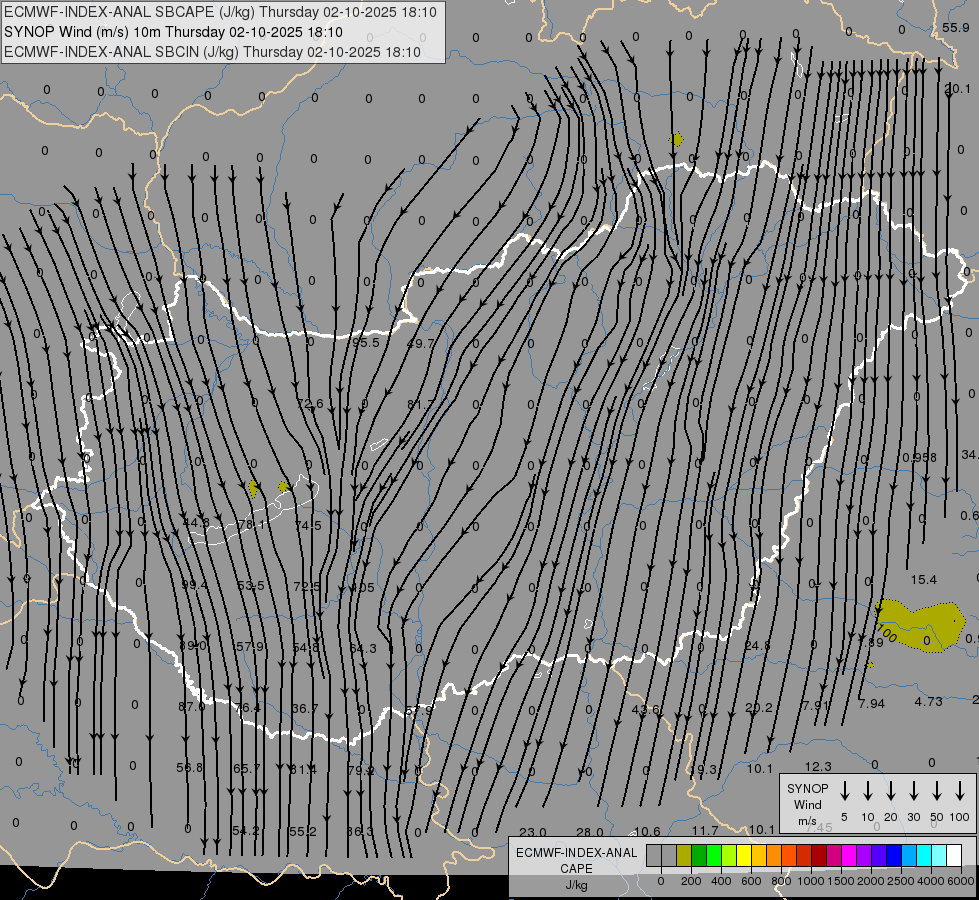Click the 79.2 value on the map
979x900 pixels.
pyautogui.click(x=361, y=770)
